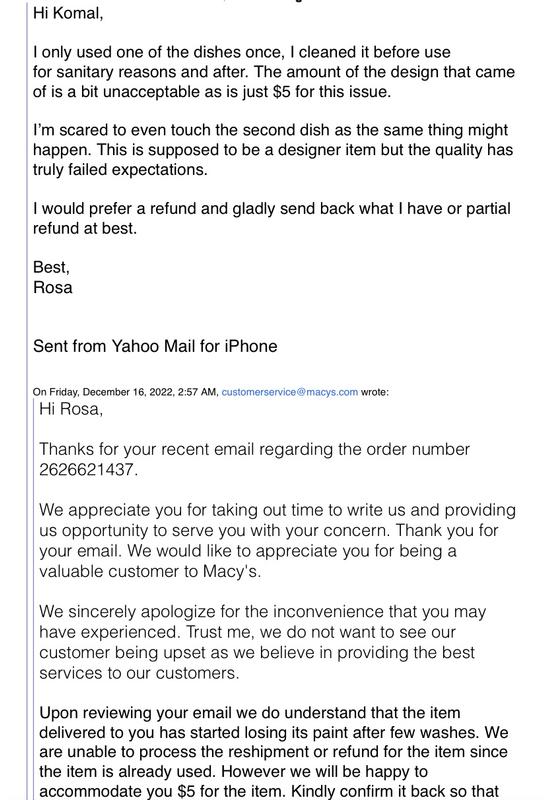
Task: Click the 'Thanks for your recent email' line
Action: tap(254, 449)
